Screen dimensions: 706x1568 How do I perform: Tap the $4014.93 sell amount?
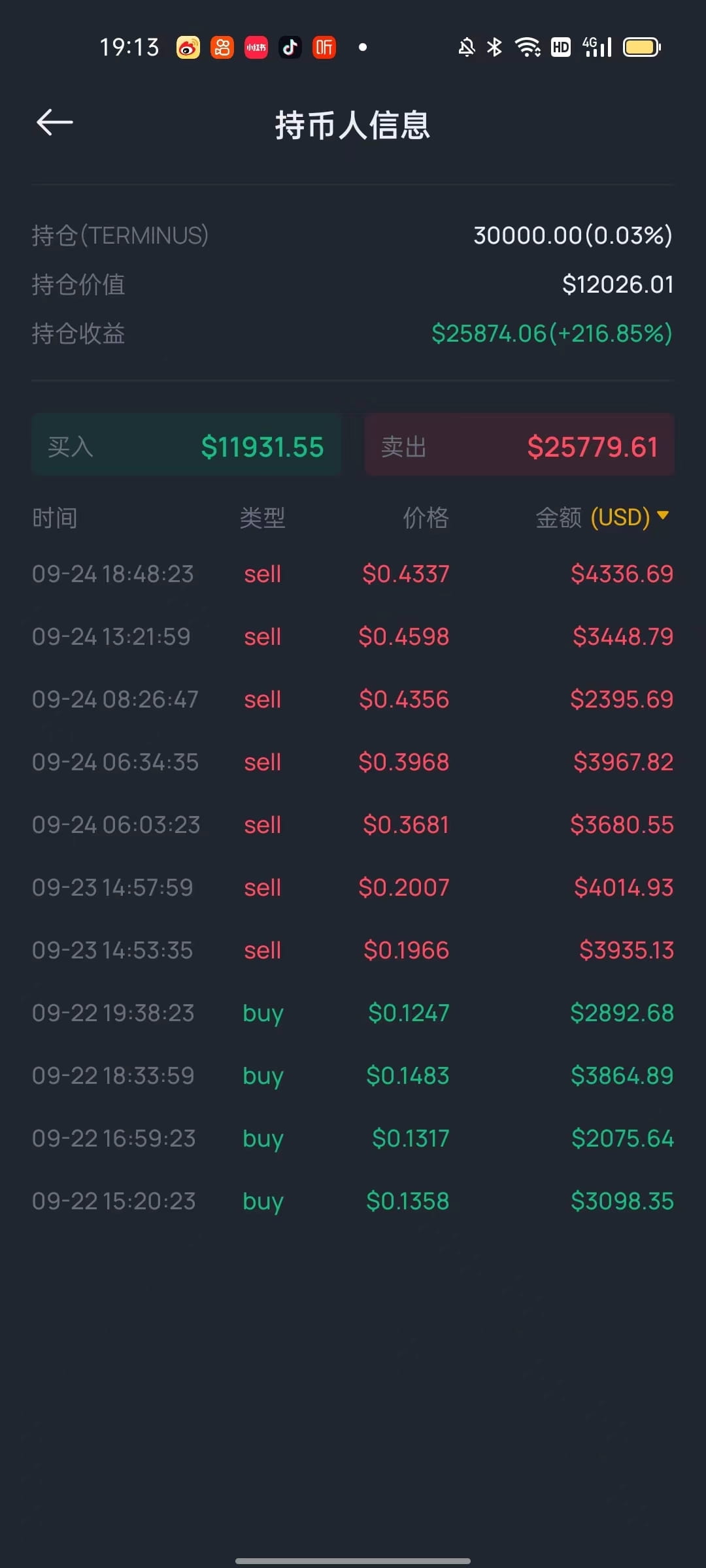coord(623,888)
